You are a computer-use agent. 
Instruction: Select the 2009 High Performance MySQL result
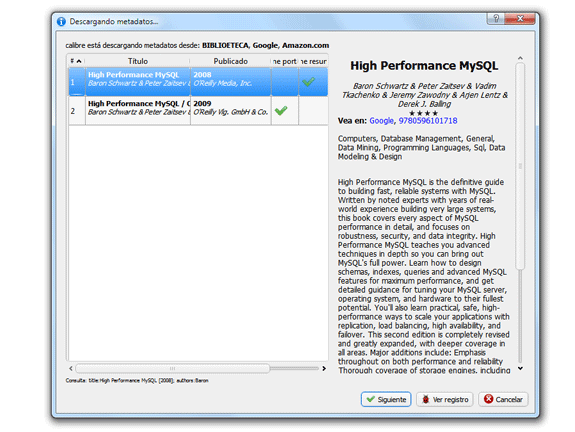click(x=198, y=111)
